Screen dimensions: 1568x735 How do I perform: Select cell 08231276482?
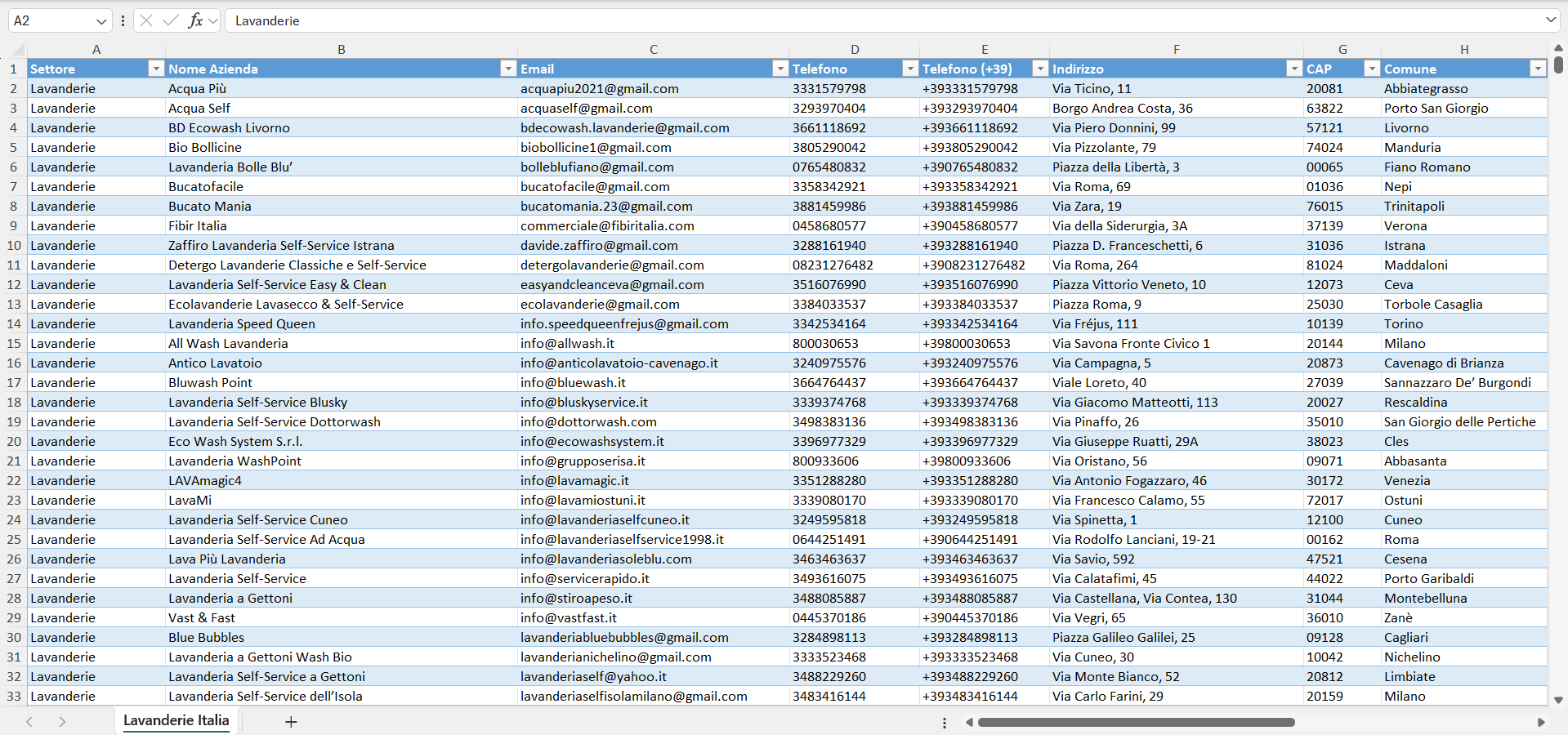[855, 265]
